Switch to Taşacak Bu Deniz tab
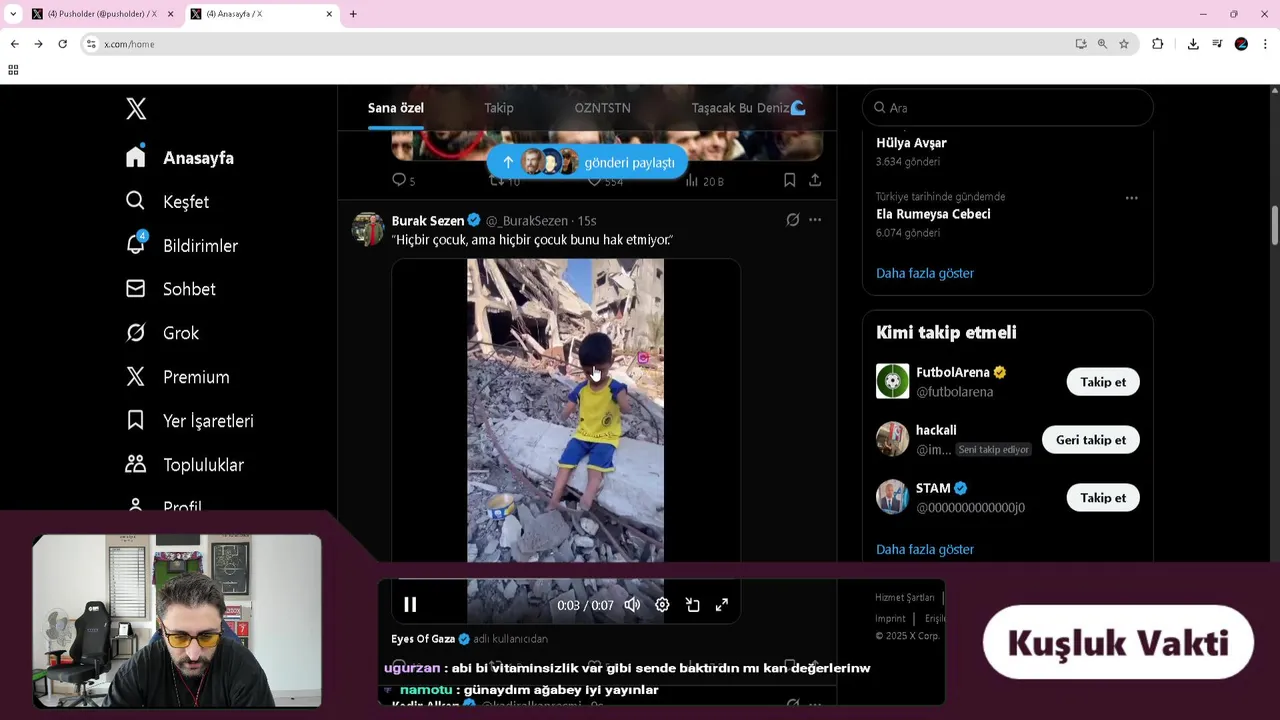 tap(748, 108)
